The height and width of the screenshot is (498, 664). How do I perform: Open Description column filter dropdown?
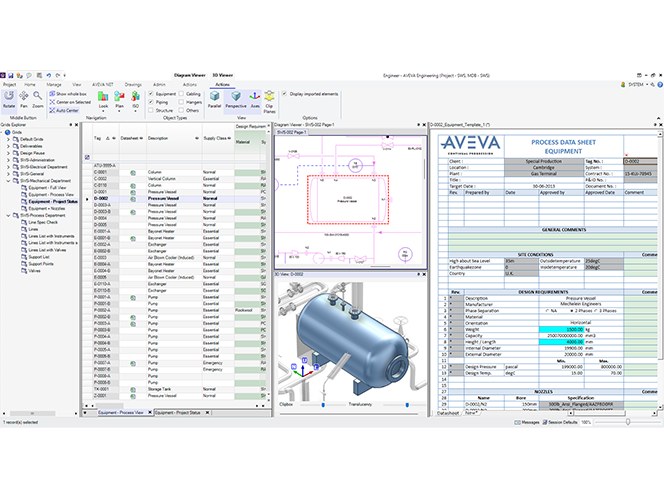pyautogui.click(x=197, y=138)
